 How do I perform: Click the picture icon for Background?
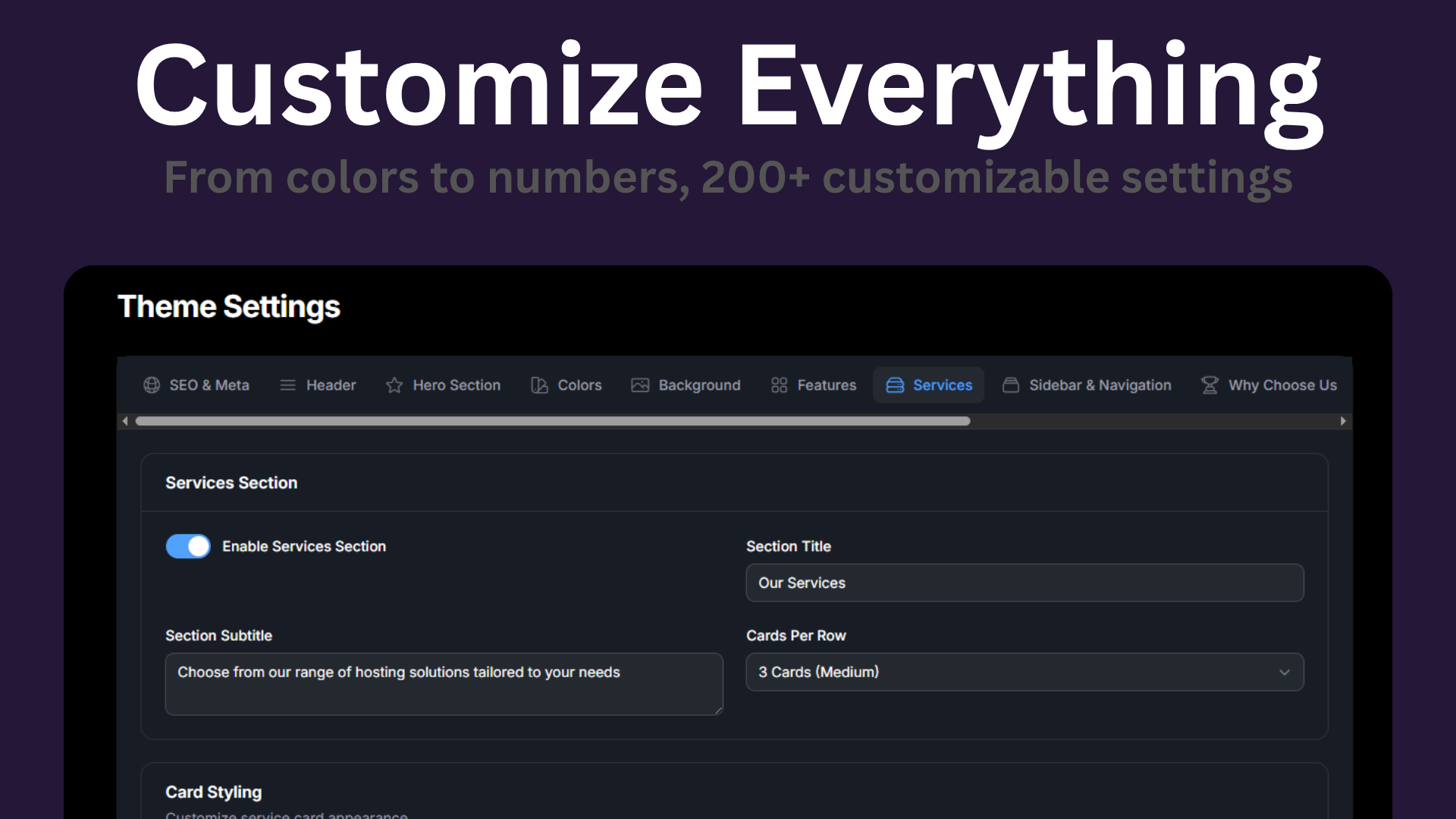(x=640, y=385)
